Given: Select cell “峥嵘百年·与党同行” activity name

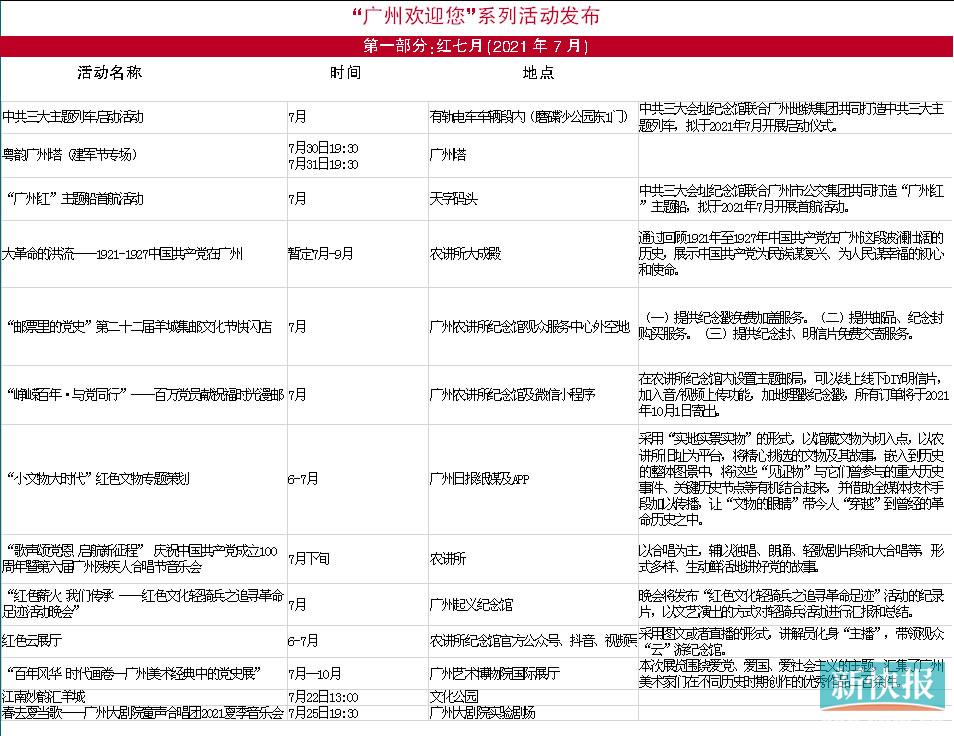Looking at the screenshot, I should (145, 395).
